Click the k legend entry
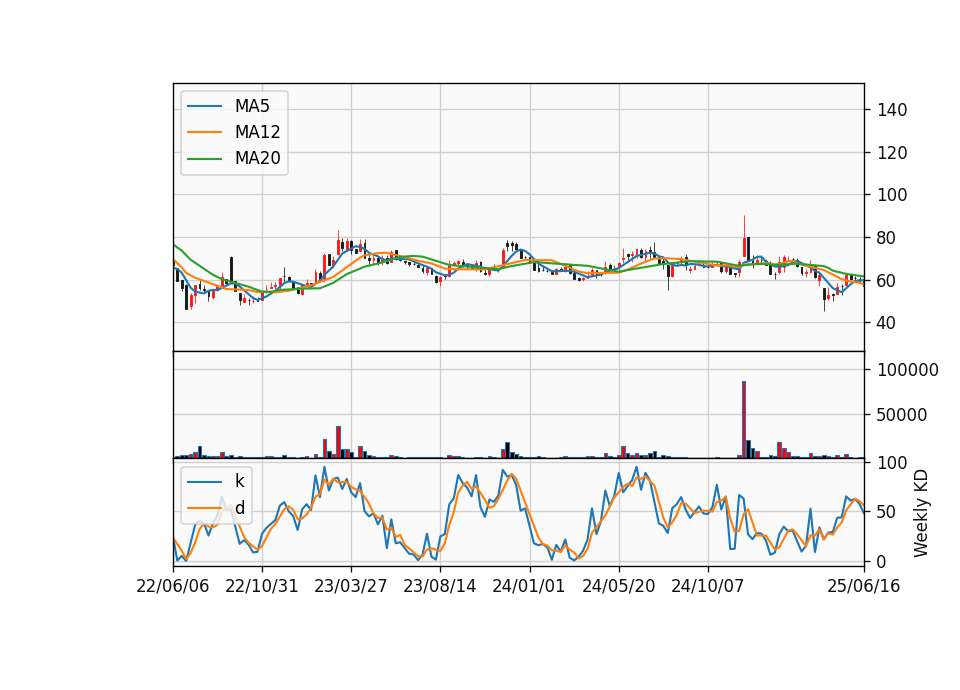The height and width of the screenshot is (690, 960). [x=216, y=481]
